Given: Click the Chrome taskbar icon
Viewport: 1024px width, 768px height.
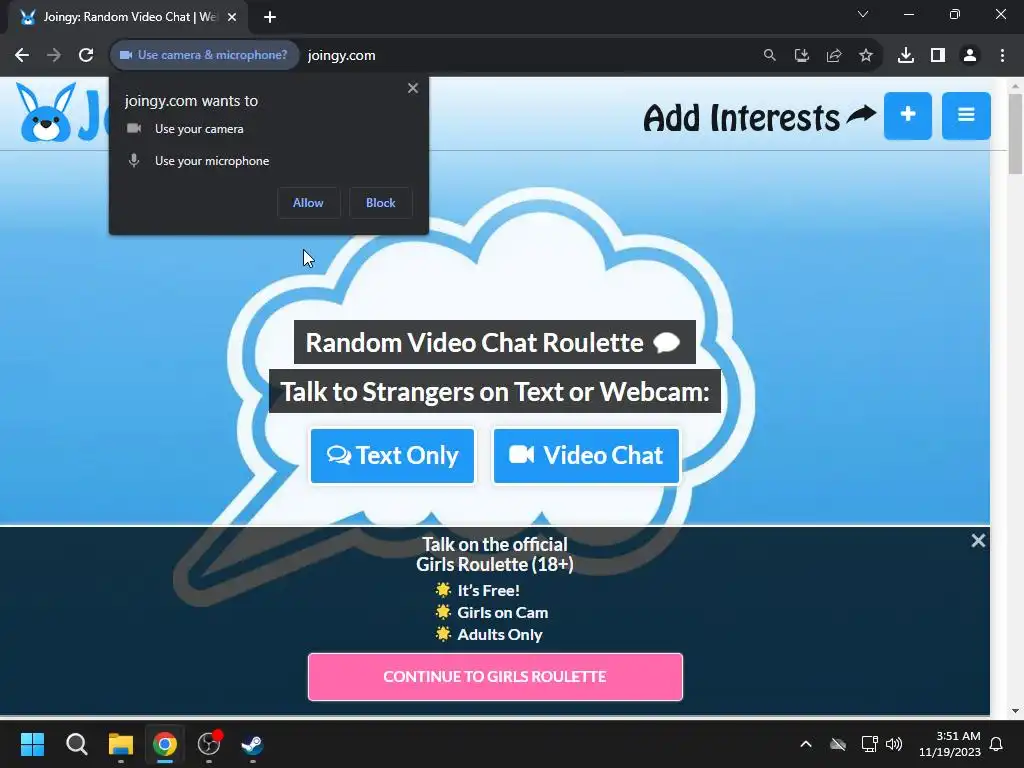Looking at the screenshot, I should pos(165,744).
